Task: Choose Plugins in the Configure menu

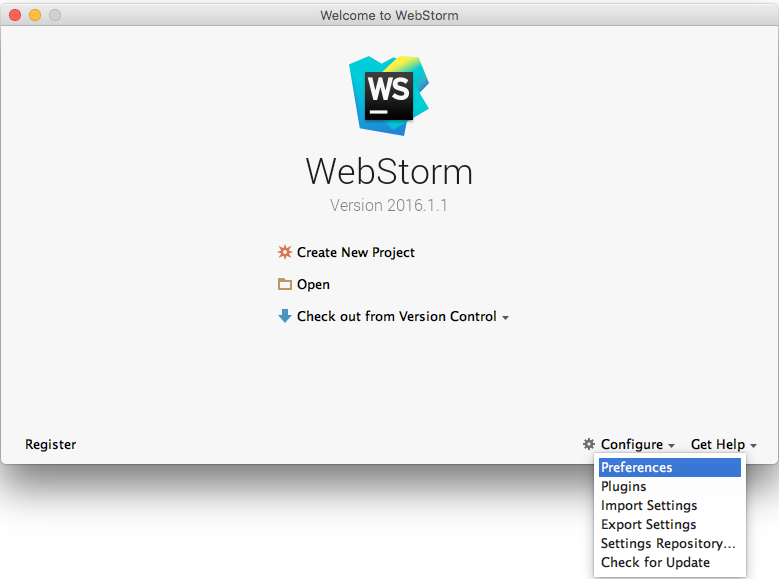Action: pos(624,486)
